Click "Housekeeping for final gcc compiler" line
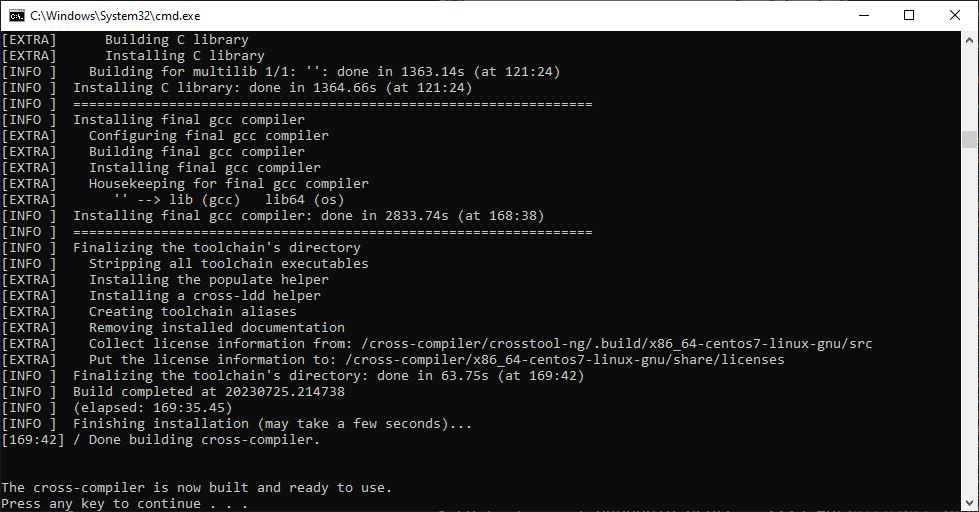This screenshot has height=512, width=979. 228,183
